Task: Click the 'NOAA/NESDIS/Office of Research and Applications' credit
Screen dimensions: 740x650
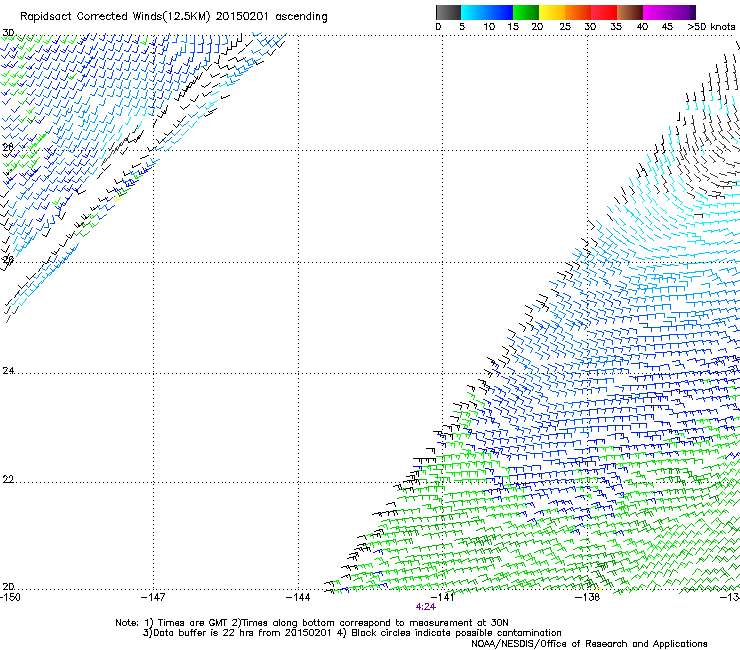Action: point(589,644)
